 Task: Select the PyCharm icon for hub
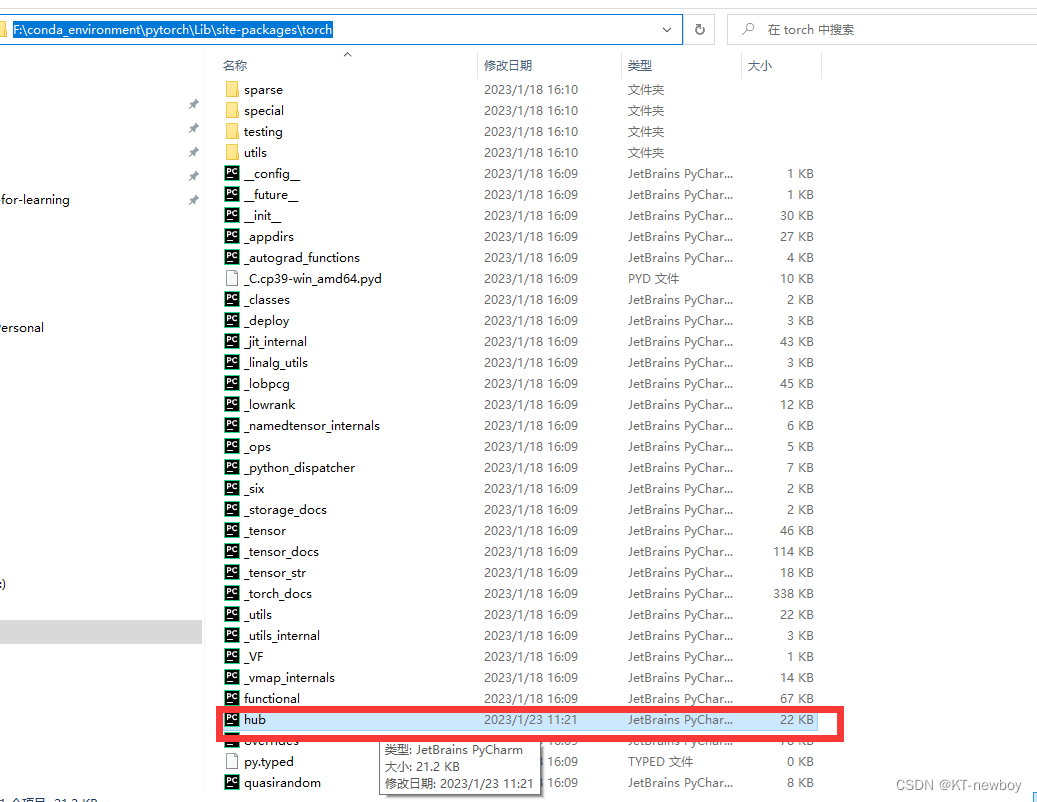(232, 719)
